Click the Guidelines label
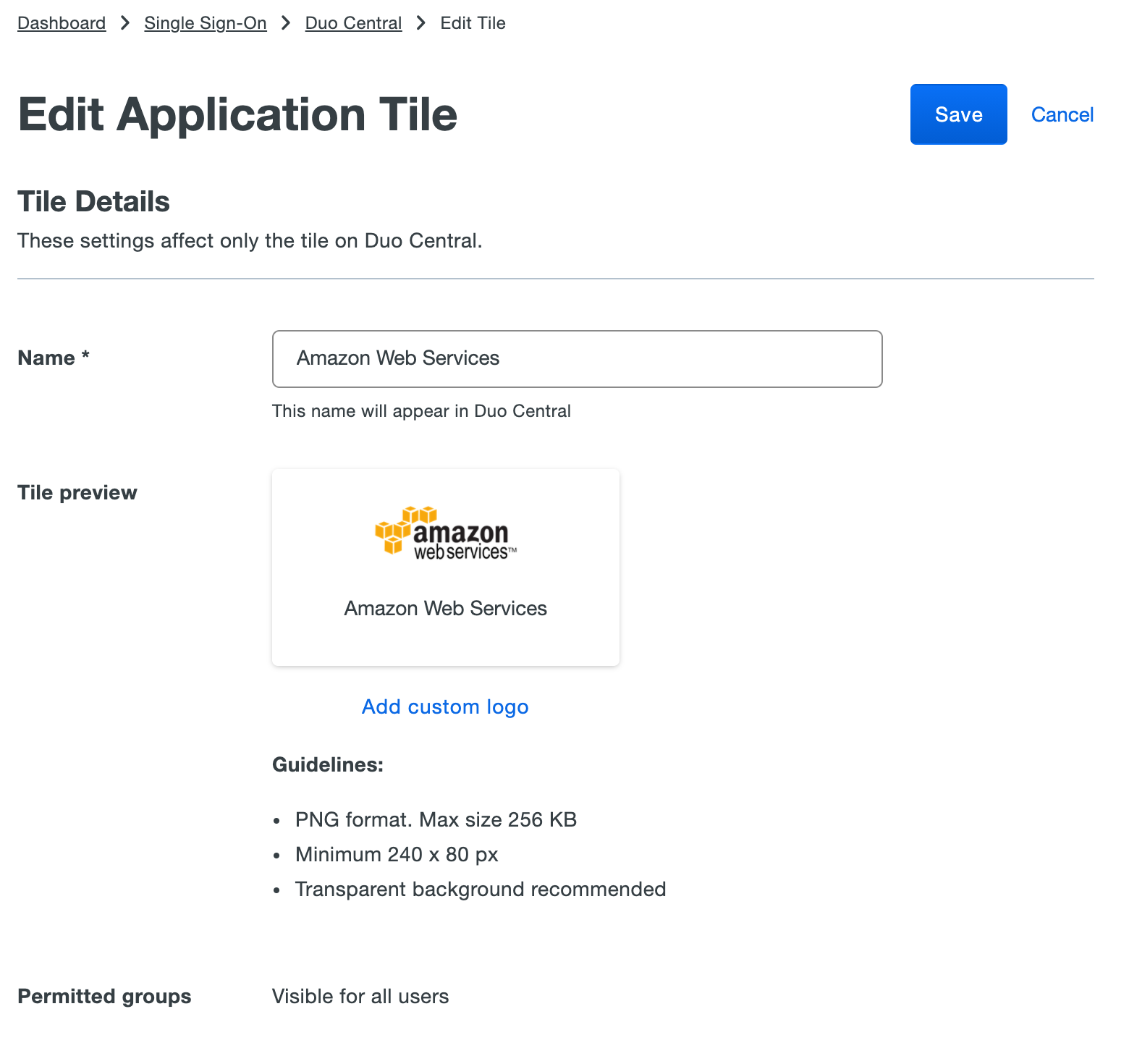This screenshot has width=1129, height=1064. (328, 764)
